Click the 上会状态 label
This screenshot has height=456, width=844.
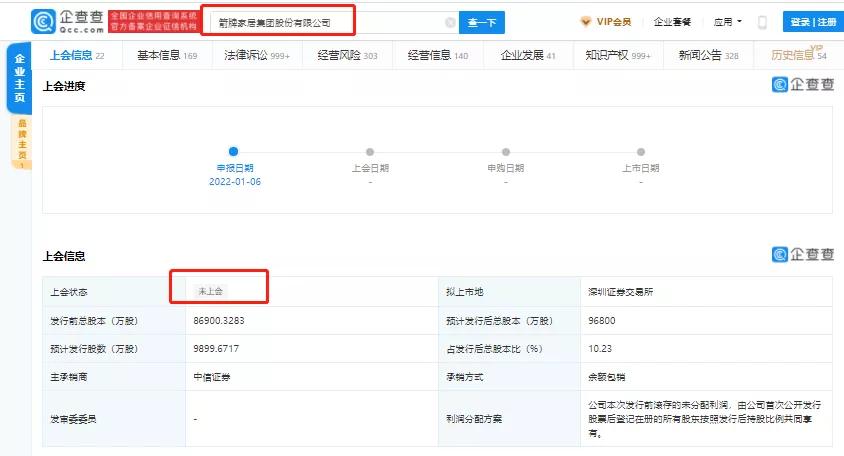[68, 292]
